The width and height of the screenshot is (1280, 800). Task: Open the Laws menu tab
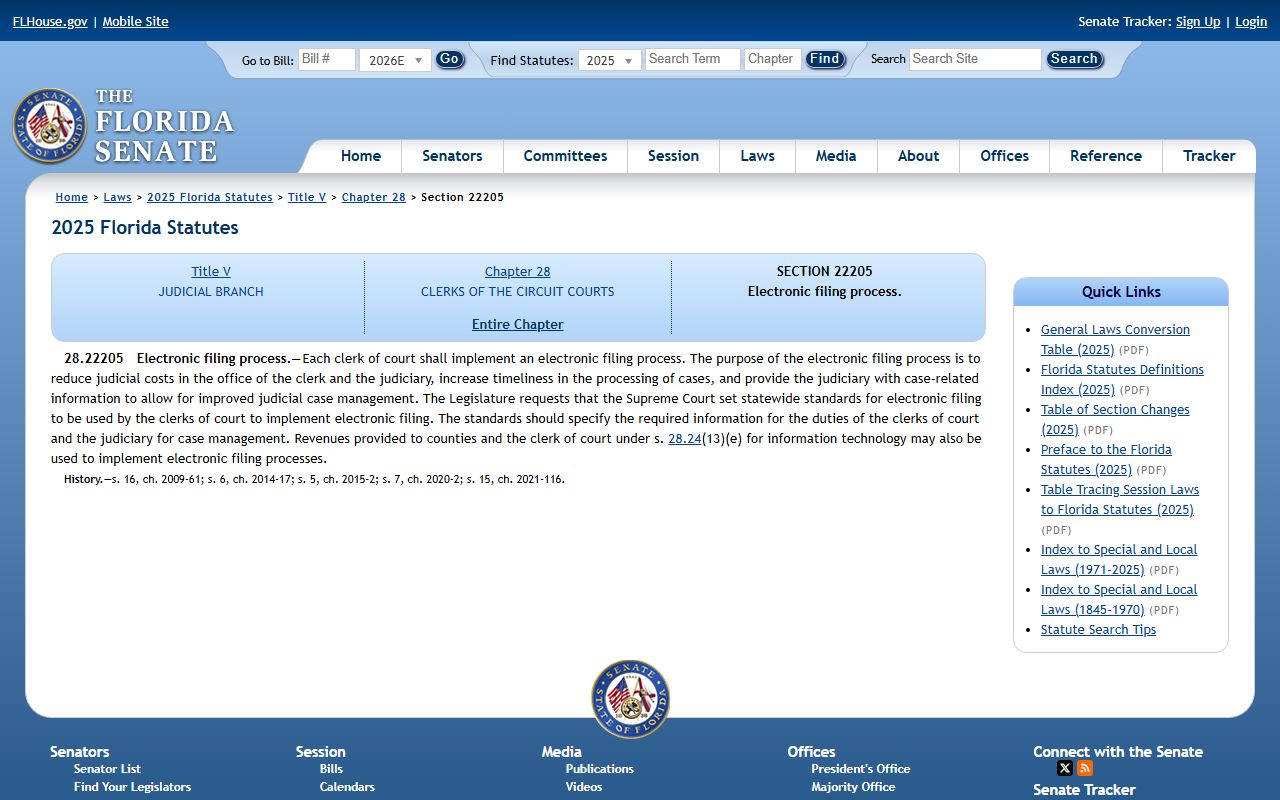point(757,156)
